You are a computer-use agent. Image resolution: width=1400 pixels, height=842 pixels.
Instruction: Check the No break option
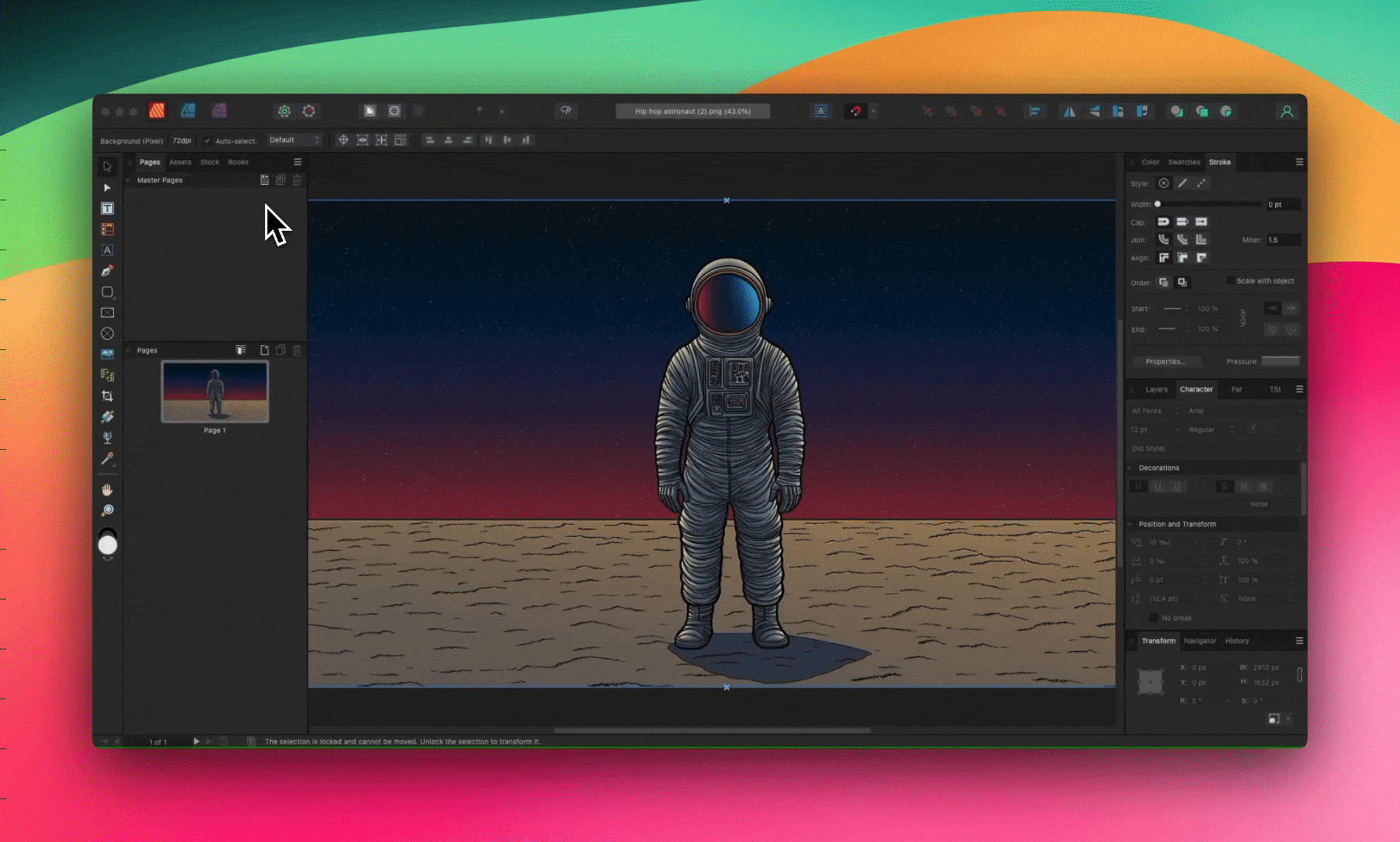1154,617
